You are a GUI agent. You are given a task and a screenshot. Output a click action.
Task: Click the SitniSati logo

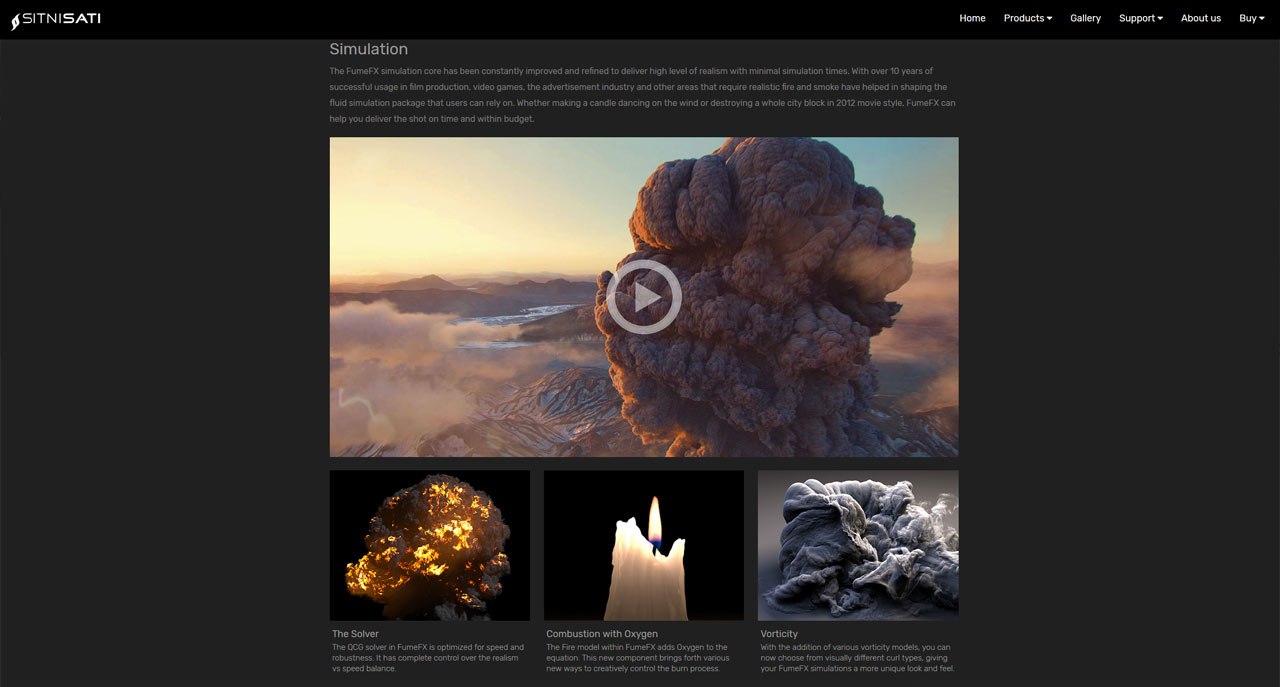pyautogui.click(x=56, y=19)
